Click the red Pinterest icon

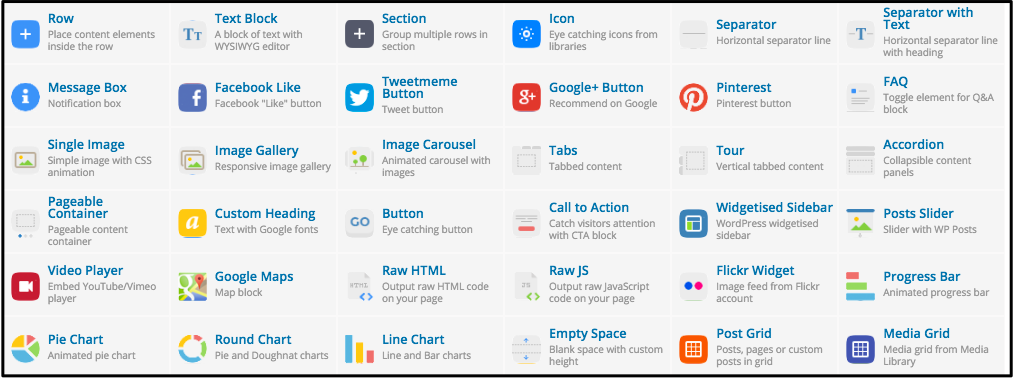click(x=694, y=98)
